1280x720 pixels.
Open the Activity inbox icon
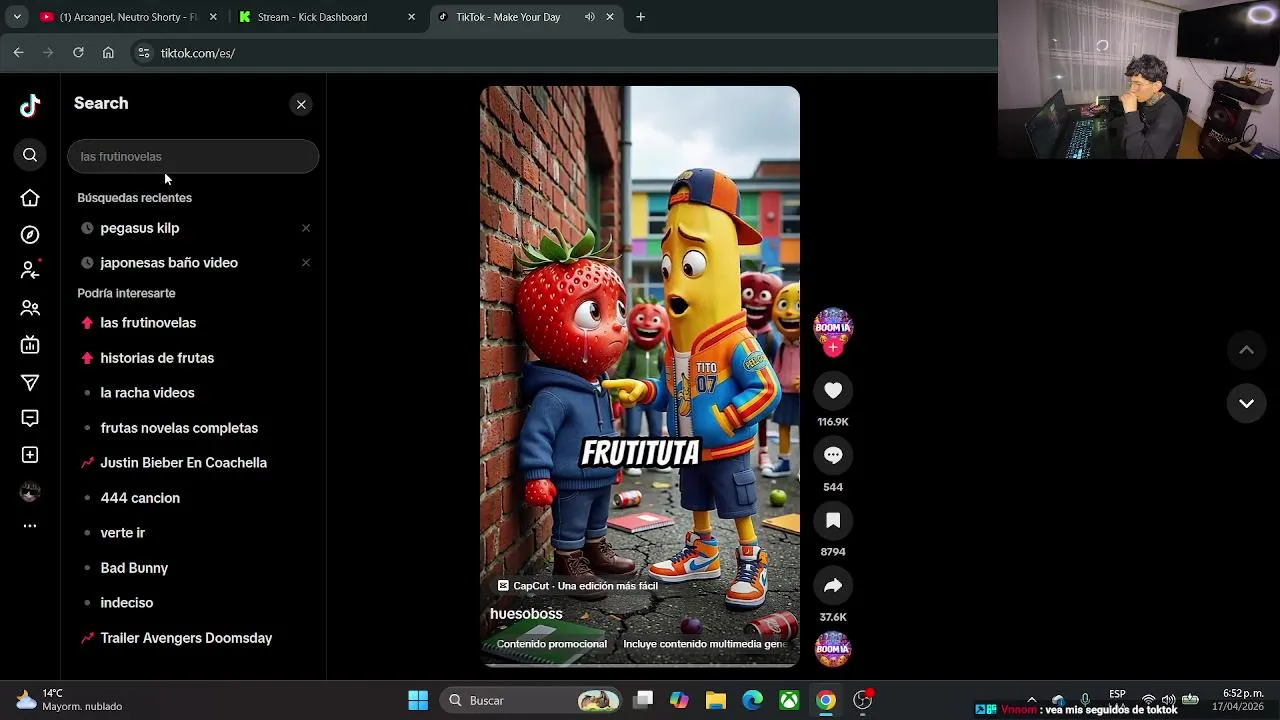tap(30, 418)
